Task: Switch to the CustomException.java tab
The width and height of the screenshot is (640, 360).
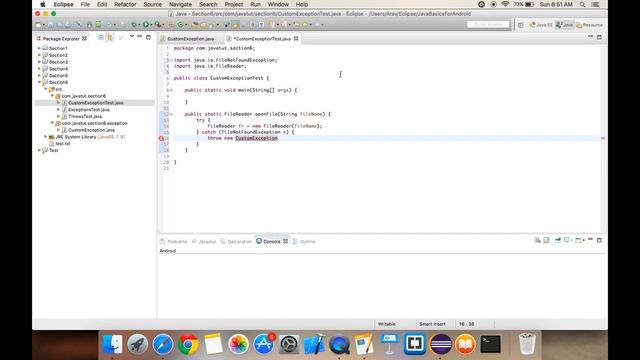Action: (190, 39)
